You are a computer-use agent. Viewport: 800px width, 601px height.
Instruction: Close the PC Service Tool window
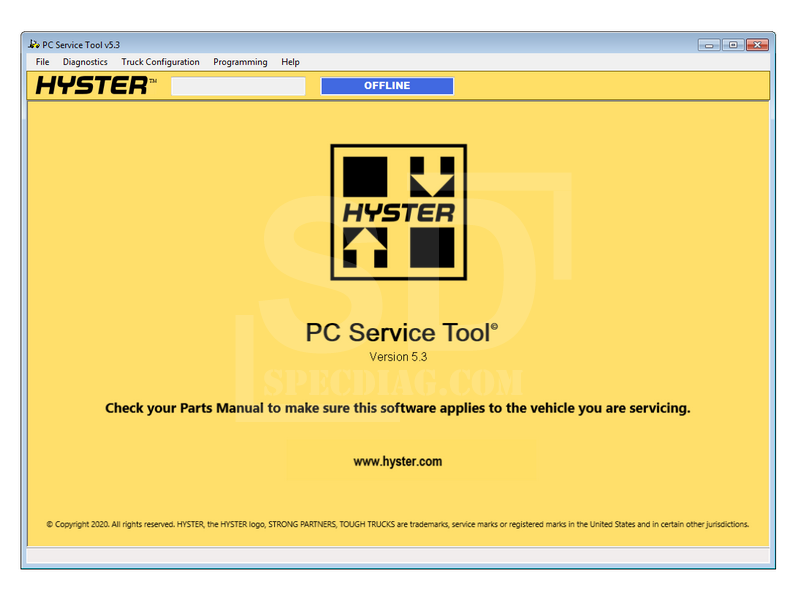tap(758, 44)
